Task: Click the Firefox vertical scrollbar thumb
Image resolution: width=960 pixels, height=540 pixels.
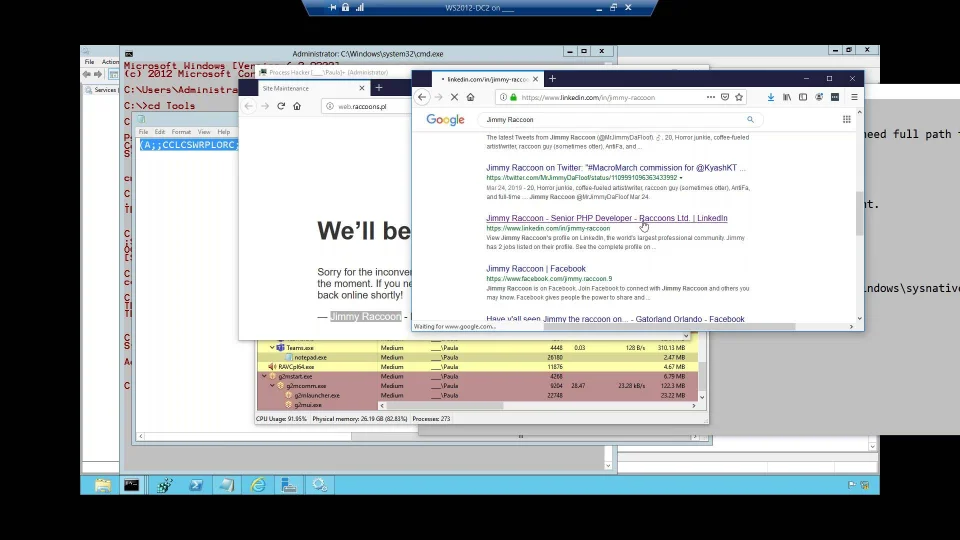Action: click(859, 214)
